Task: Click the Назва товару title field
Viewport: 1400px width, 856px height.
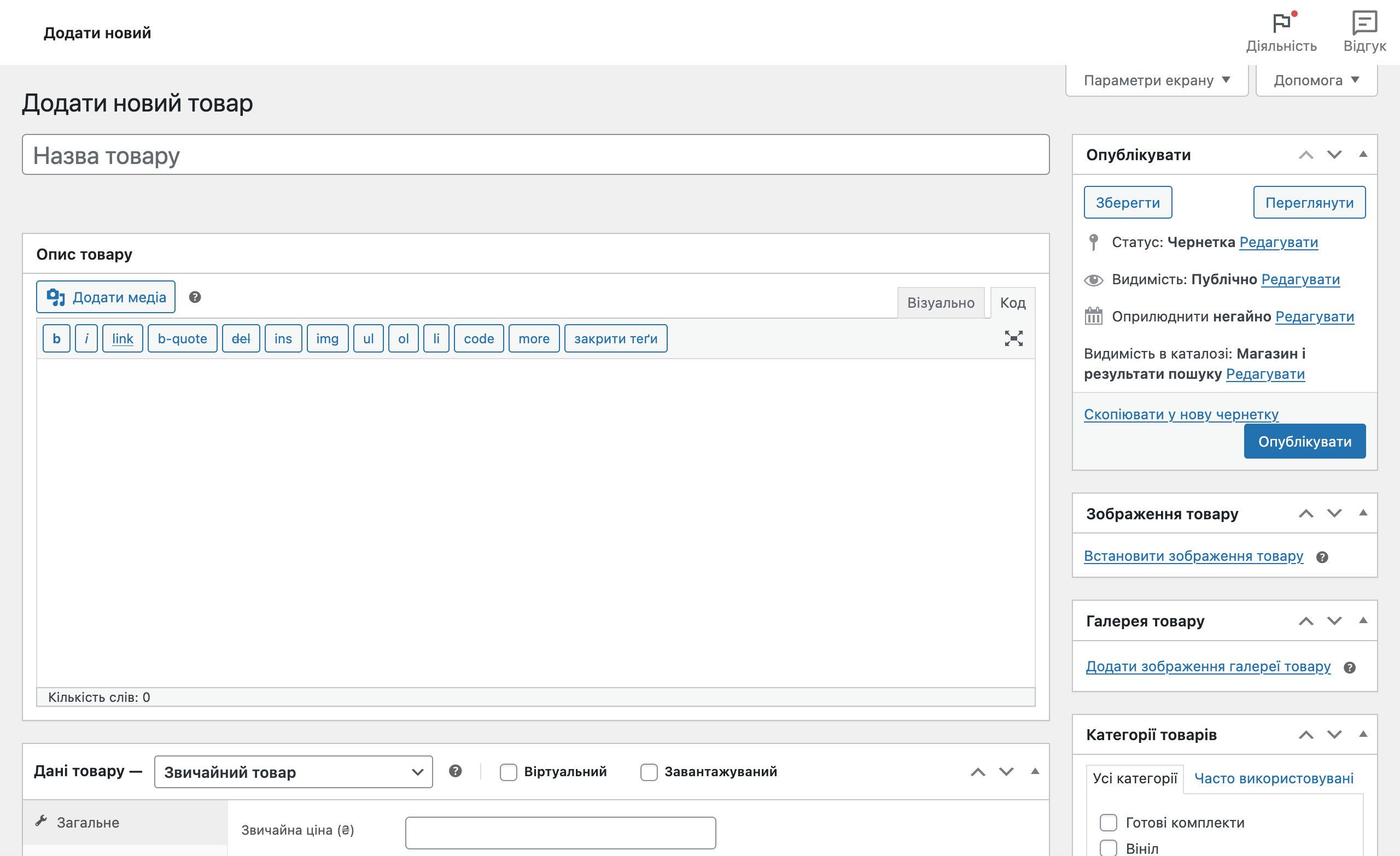Action: click(x=535, y=155)
